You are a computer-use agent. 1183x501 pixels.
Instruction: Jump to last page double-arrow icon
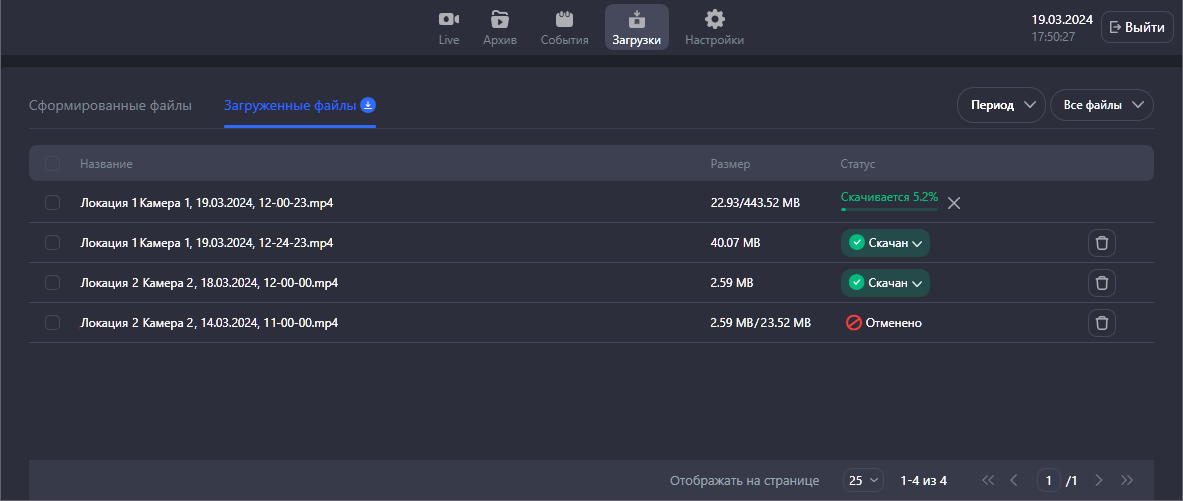(1128, 481)
